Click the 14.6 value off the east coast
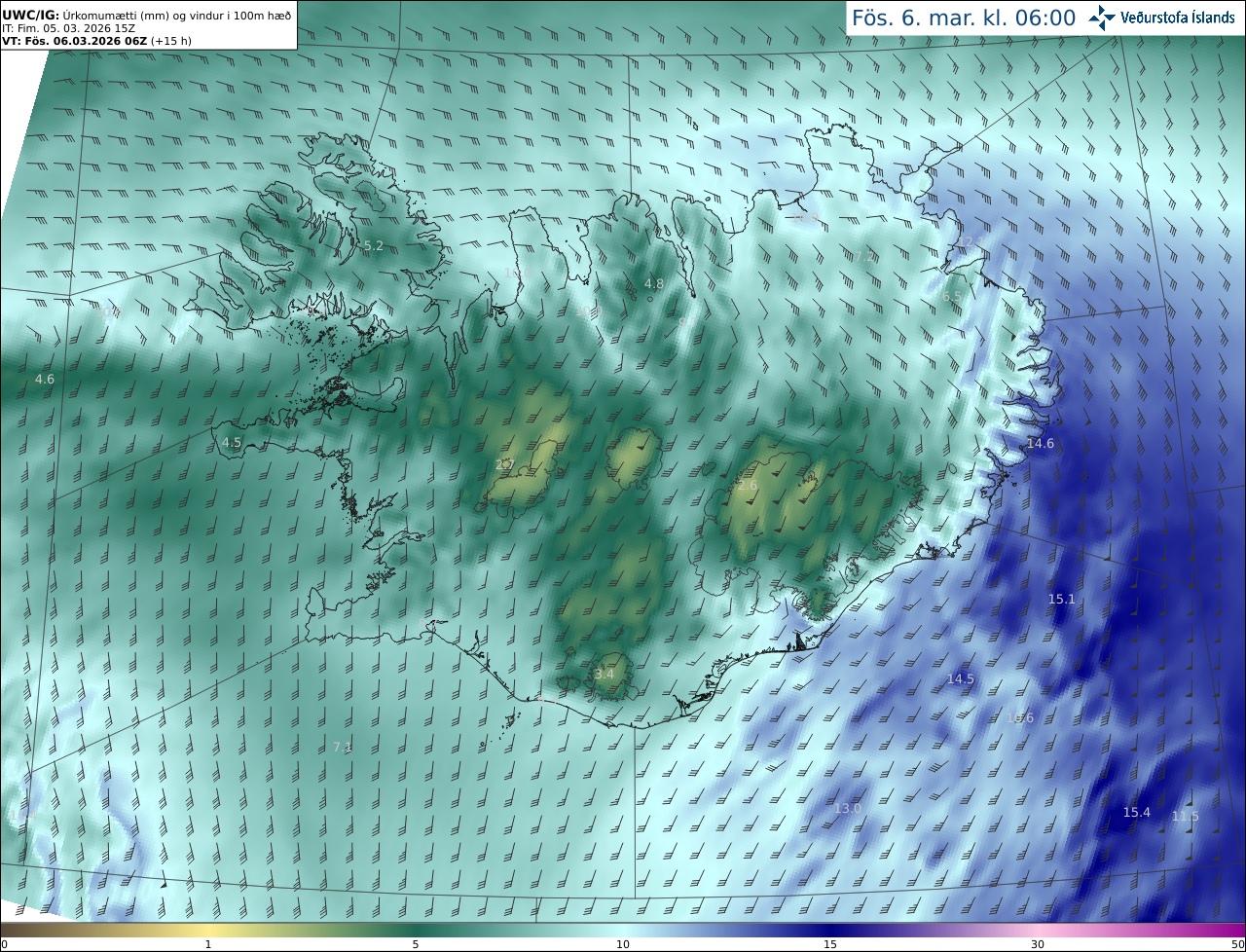 [x=1041, y=443]
